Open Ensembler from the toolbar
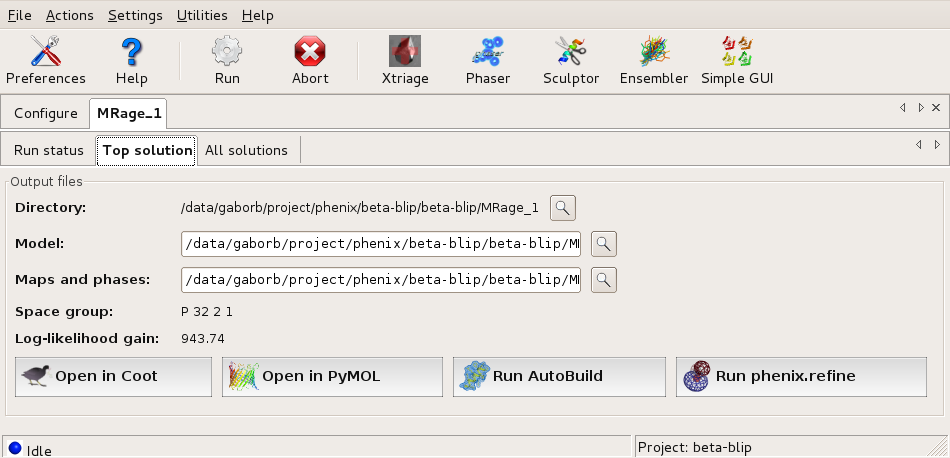 653,60
